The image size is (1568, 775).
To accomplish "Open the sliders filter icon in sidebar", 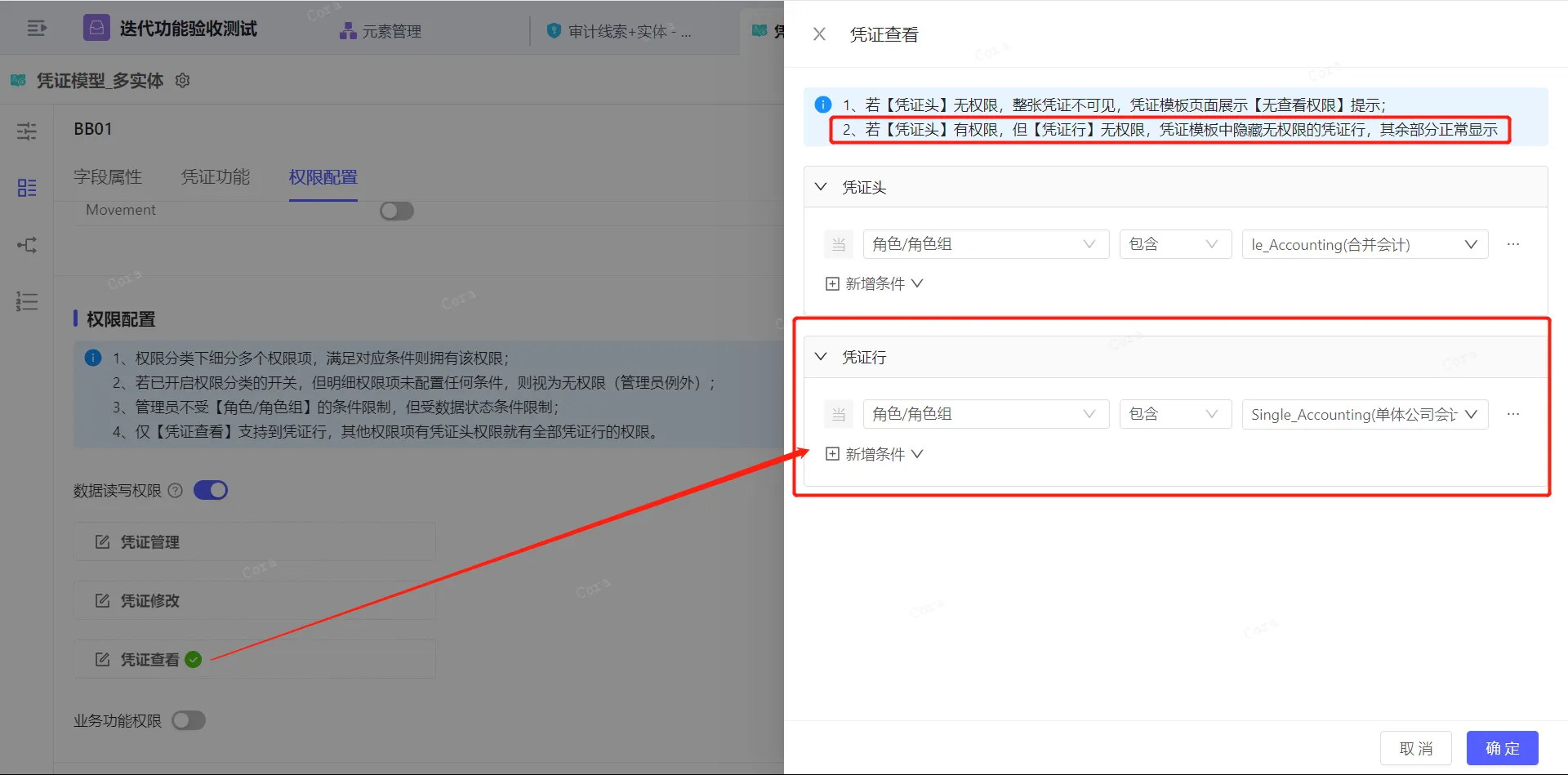I will point(27,131).
